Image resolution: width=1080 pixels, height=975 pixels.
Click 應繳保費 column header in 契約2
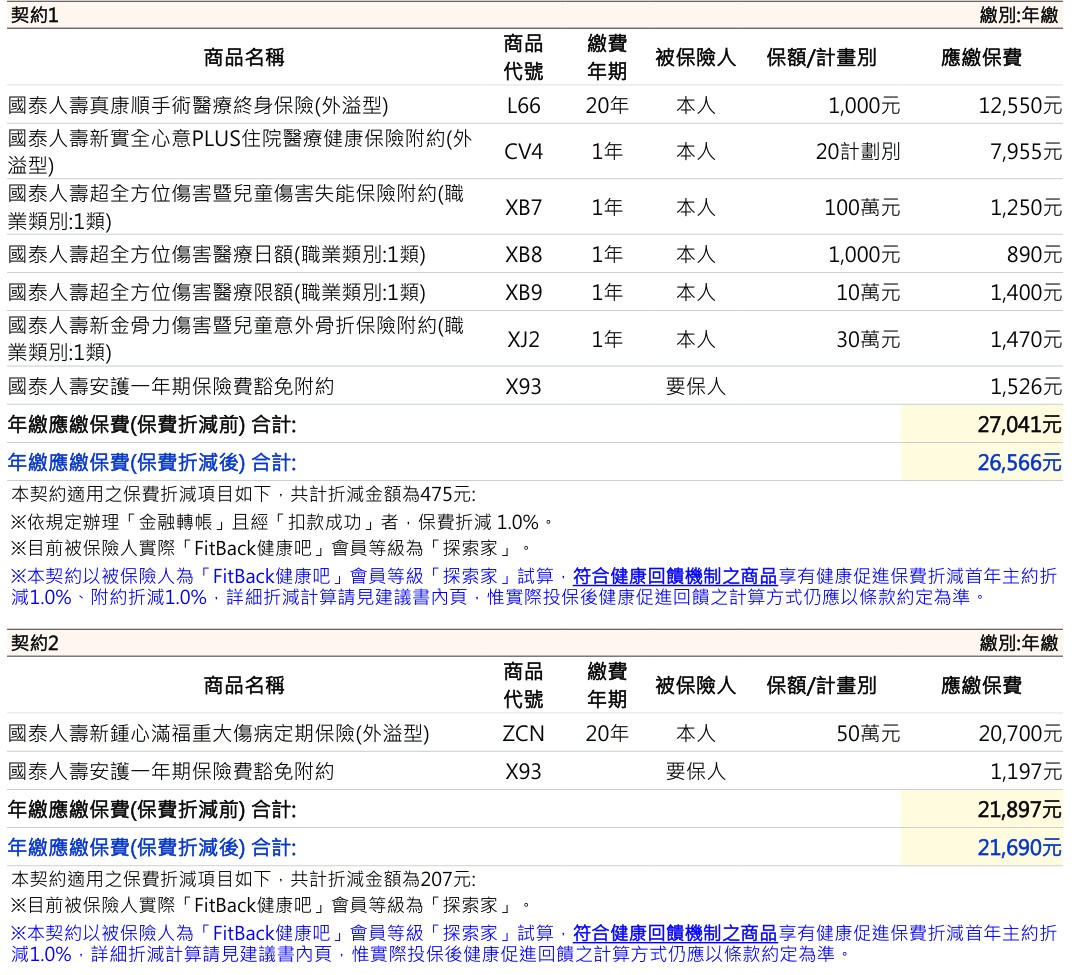click(981, 685)
